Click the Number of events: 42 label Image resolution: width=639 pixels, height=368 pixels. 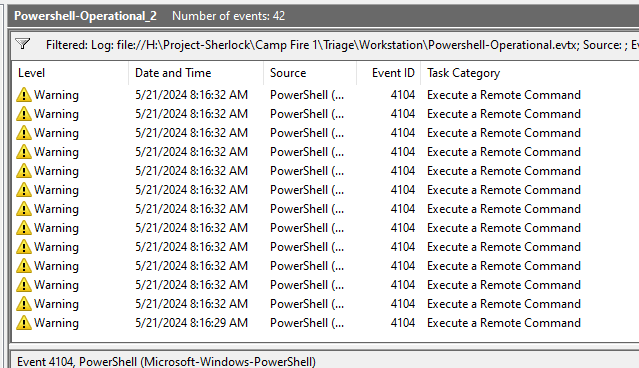(228, 16)
